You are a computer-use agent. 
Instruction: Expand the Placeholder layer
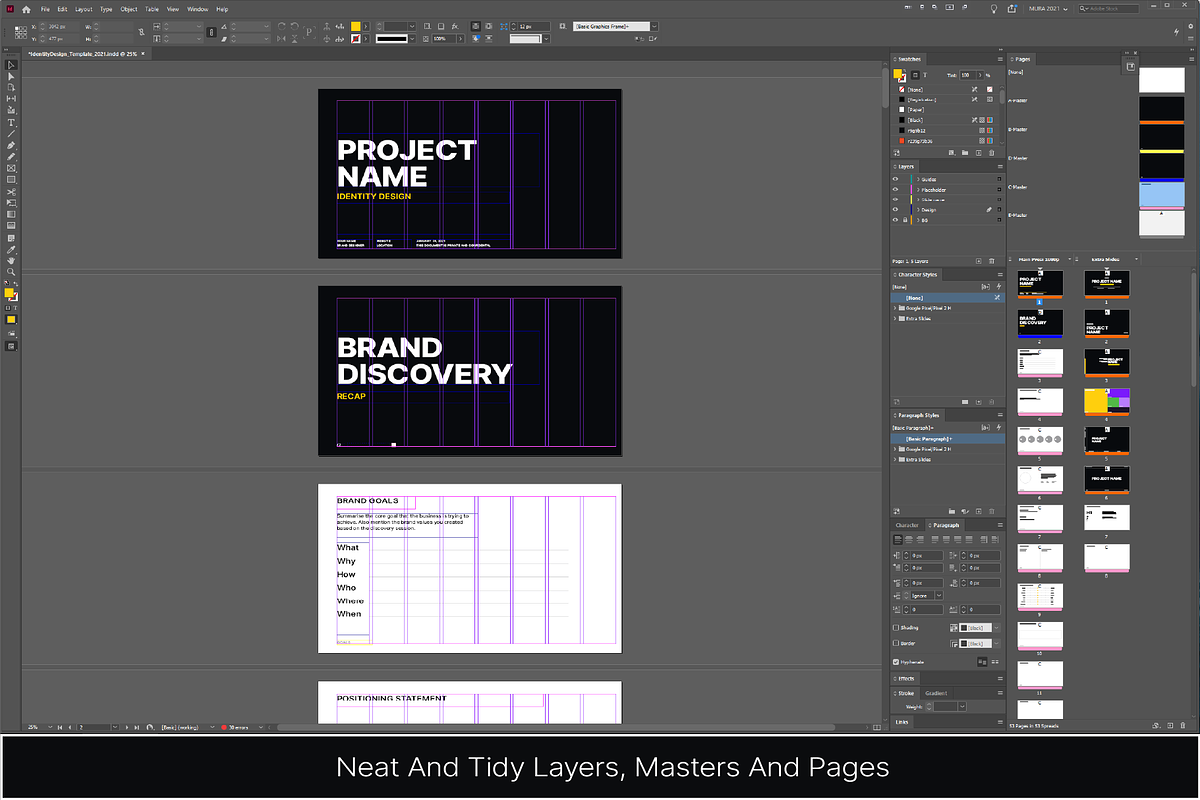tap(917, 189)
